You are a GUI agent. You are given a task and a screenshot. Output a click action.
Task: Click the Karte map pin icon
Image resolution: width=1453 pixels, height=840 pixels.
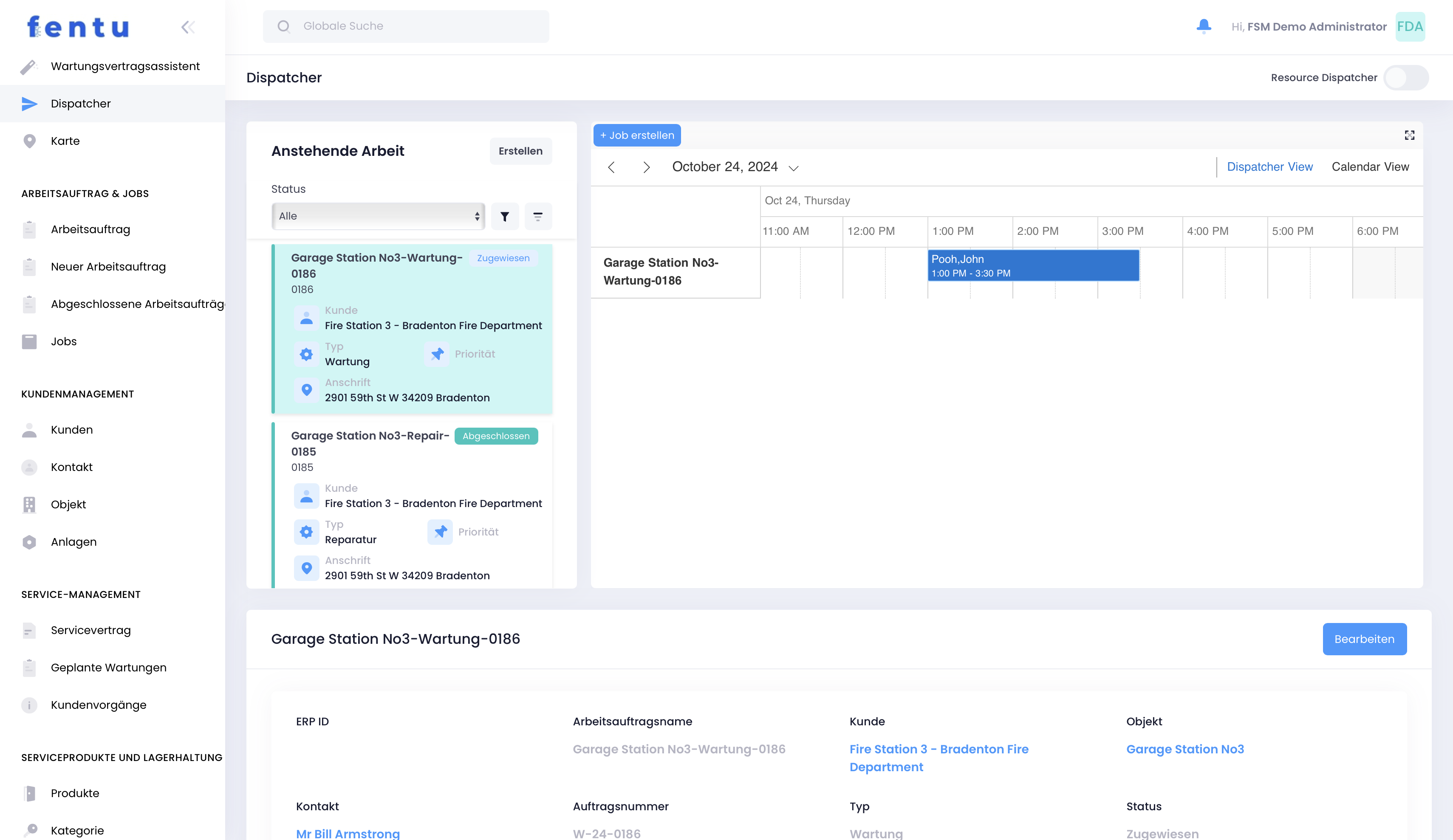coord(29,141)
